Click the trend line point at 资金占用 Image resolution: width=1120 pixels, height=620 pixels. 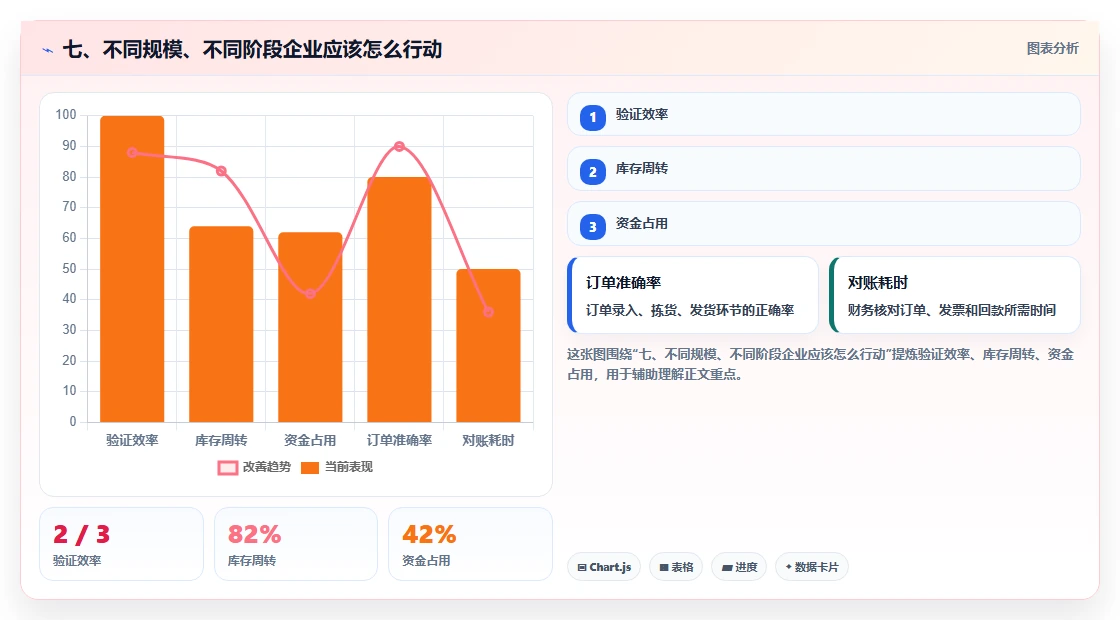[x=310, y=294]
